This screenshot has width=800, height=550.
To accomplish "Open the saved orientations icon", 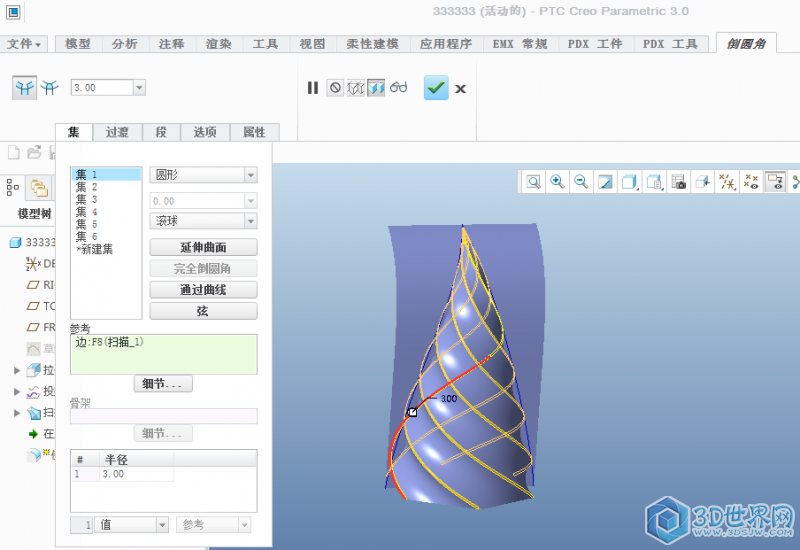I will [x=654, y=182].
